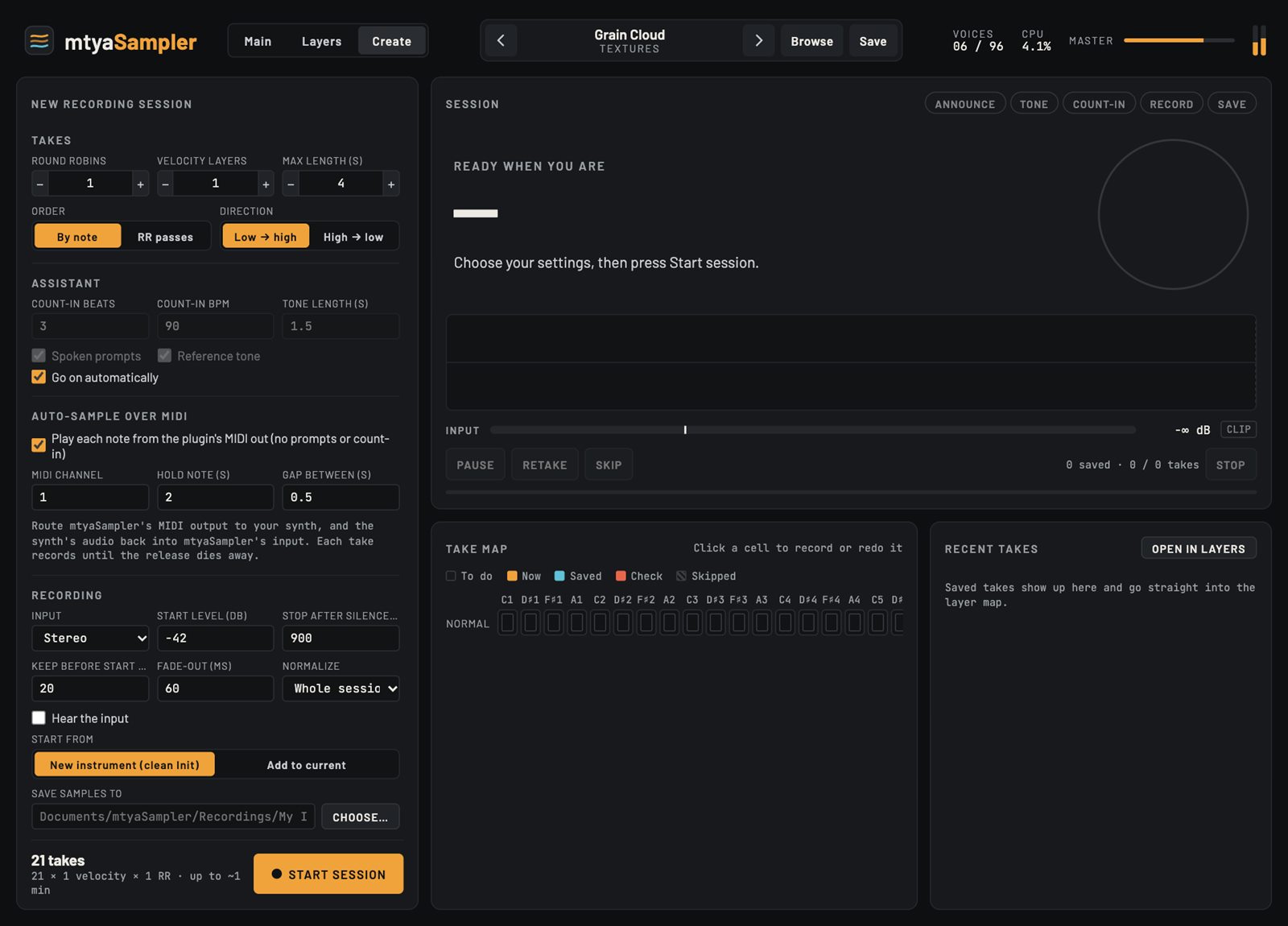The width and height of the screenshot is (1288, 926).
Task: Increase Velocity Layers with plus button
Action: (x=266, y=184)
